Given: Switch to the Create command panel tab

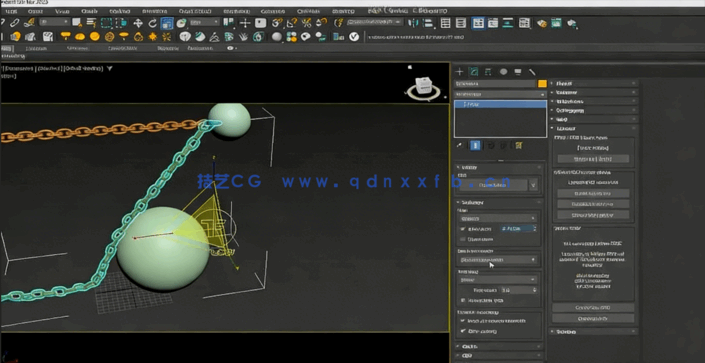Looking at the screenshot, I should (459, 72).
